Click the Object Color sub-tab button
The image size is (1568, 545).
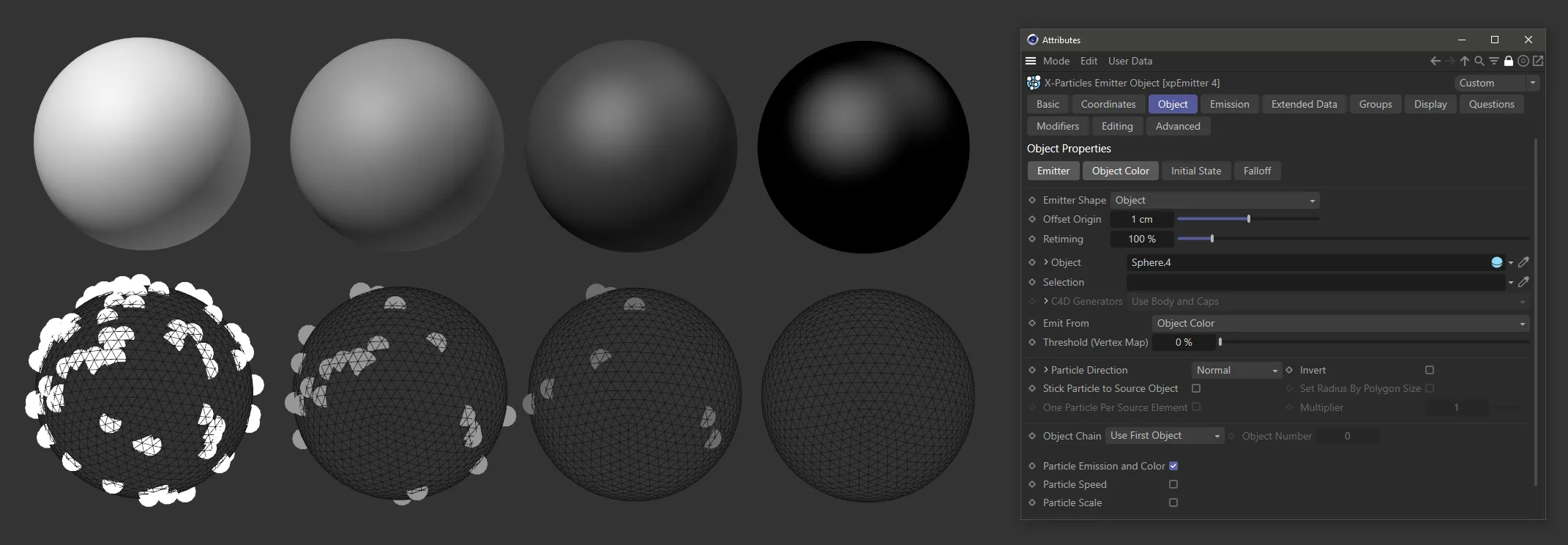tap(1121, 171)
